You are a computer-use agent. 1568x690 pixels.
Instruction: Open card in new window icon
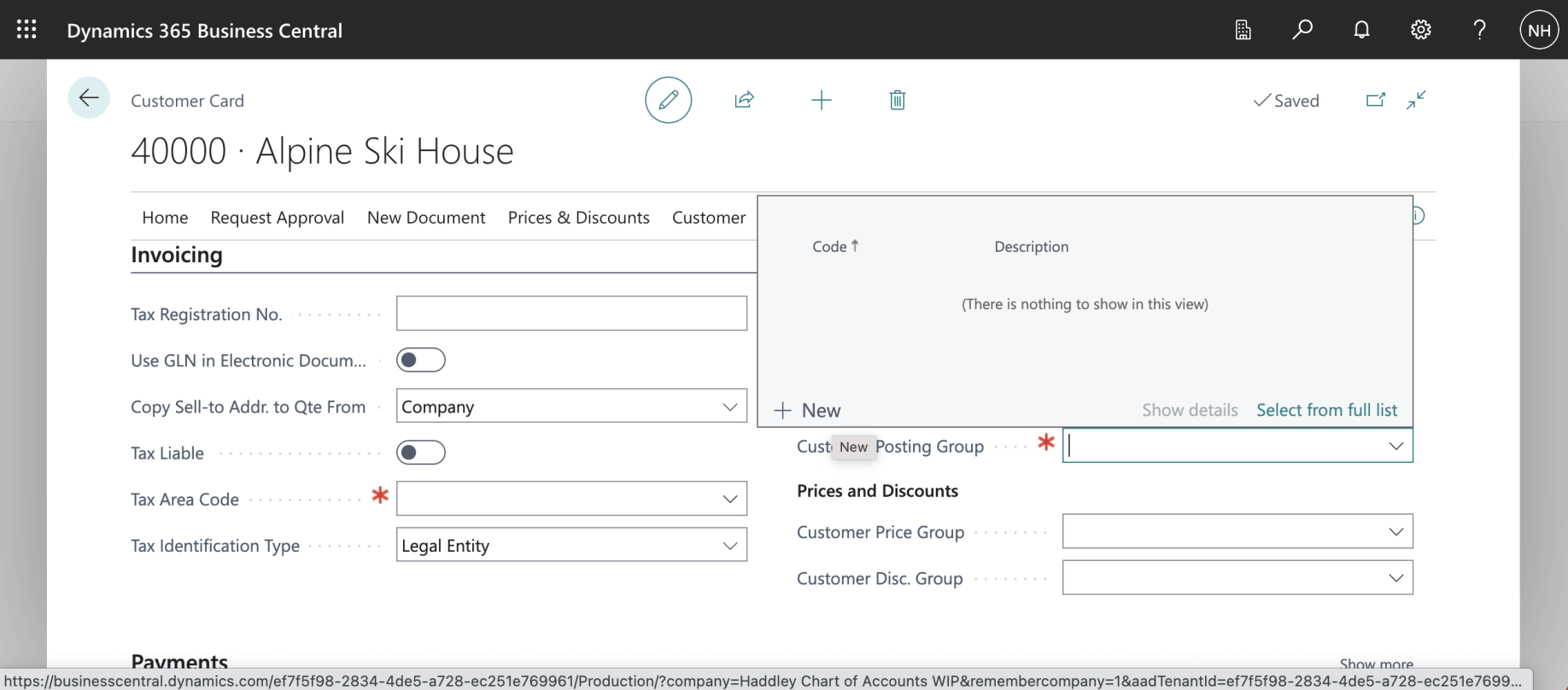[x=1375, y=100]
